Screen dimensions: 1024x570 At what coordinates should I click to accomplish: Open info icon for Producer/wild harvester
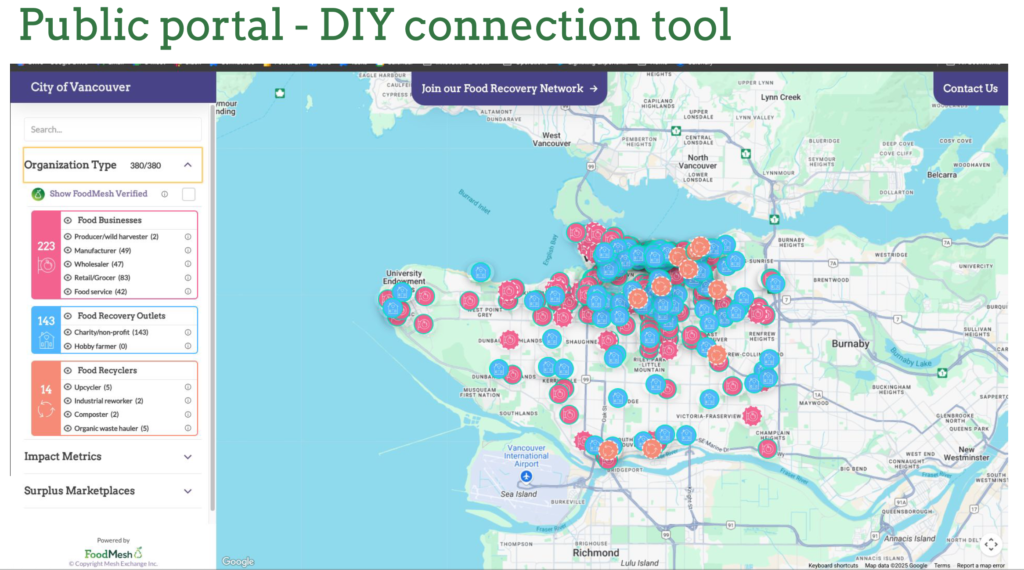click(187, 237)
